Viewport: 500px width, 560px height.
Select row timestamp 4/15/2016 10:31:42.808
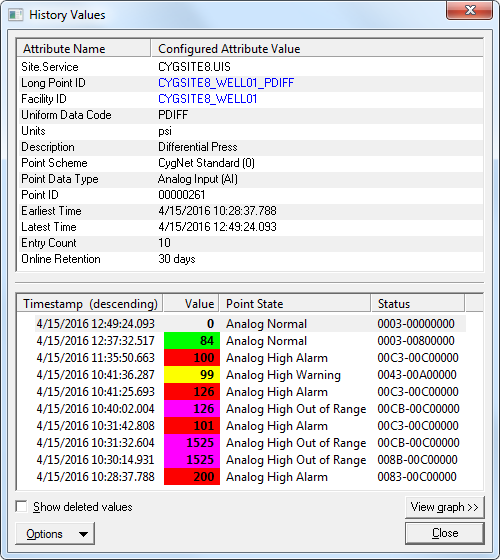point(95,426)
